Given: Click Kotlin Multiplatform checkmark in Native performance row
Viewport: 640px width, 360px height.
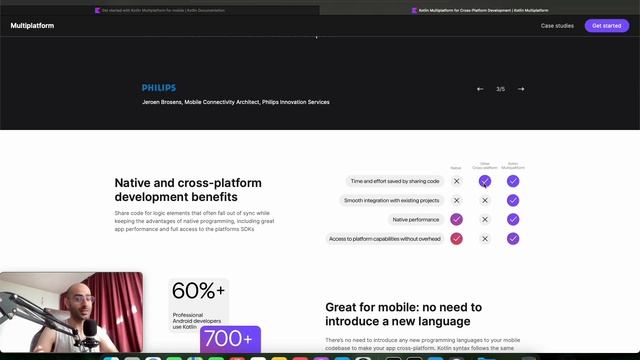Looking at the screenshot, I should [513, 220].
